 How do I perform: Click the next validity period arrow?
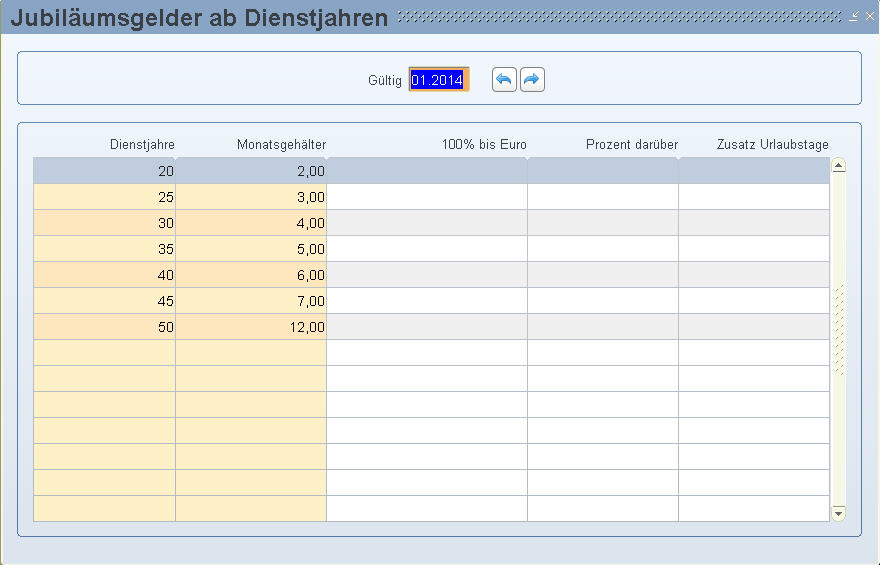click(532, 80)
